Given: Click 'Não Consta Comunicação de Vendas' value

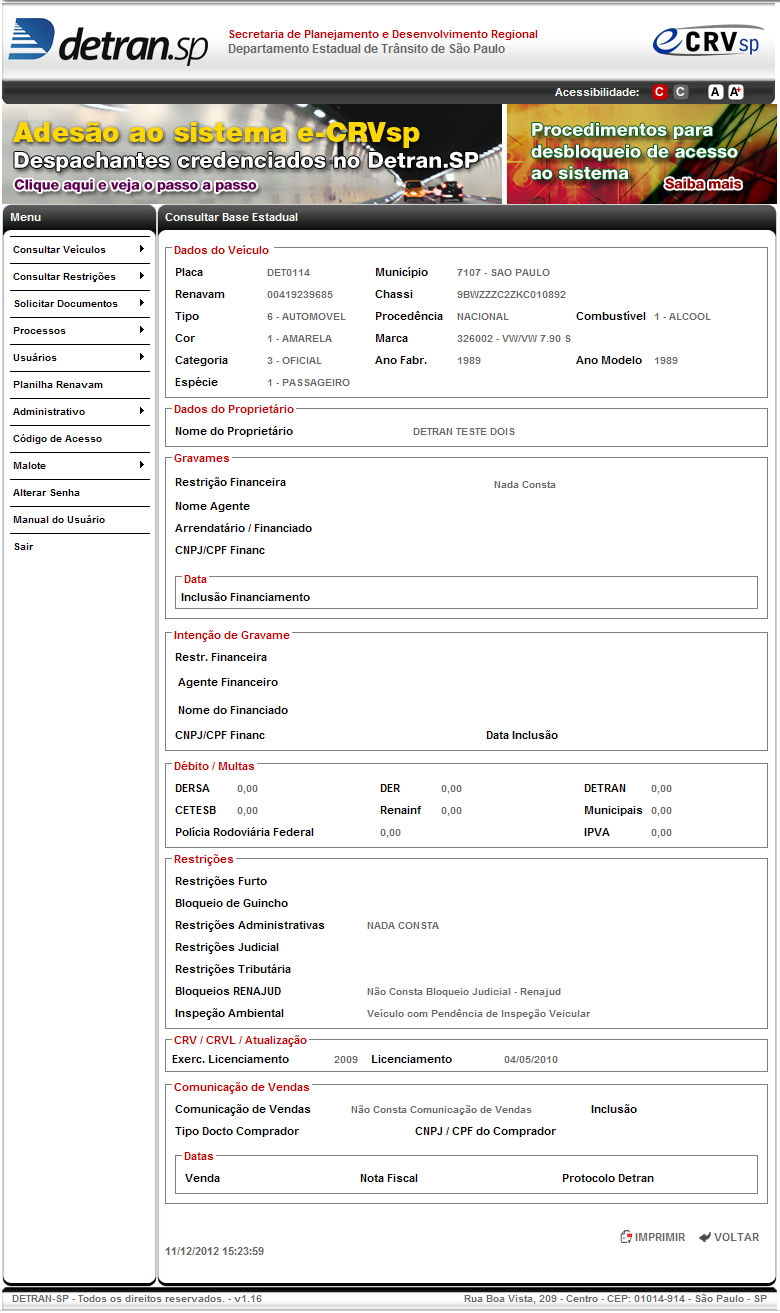Looking at the screenshot, I should tap(441, 1110).
